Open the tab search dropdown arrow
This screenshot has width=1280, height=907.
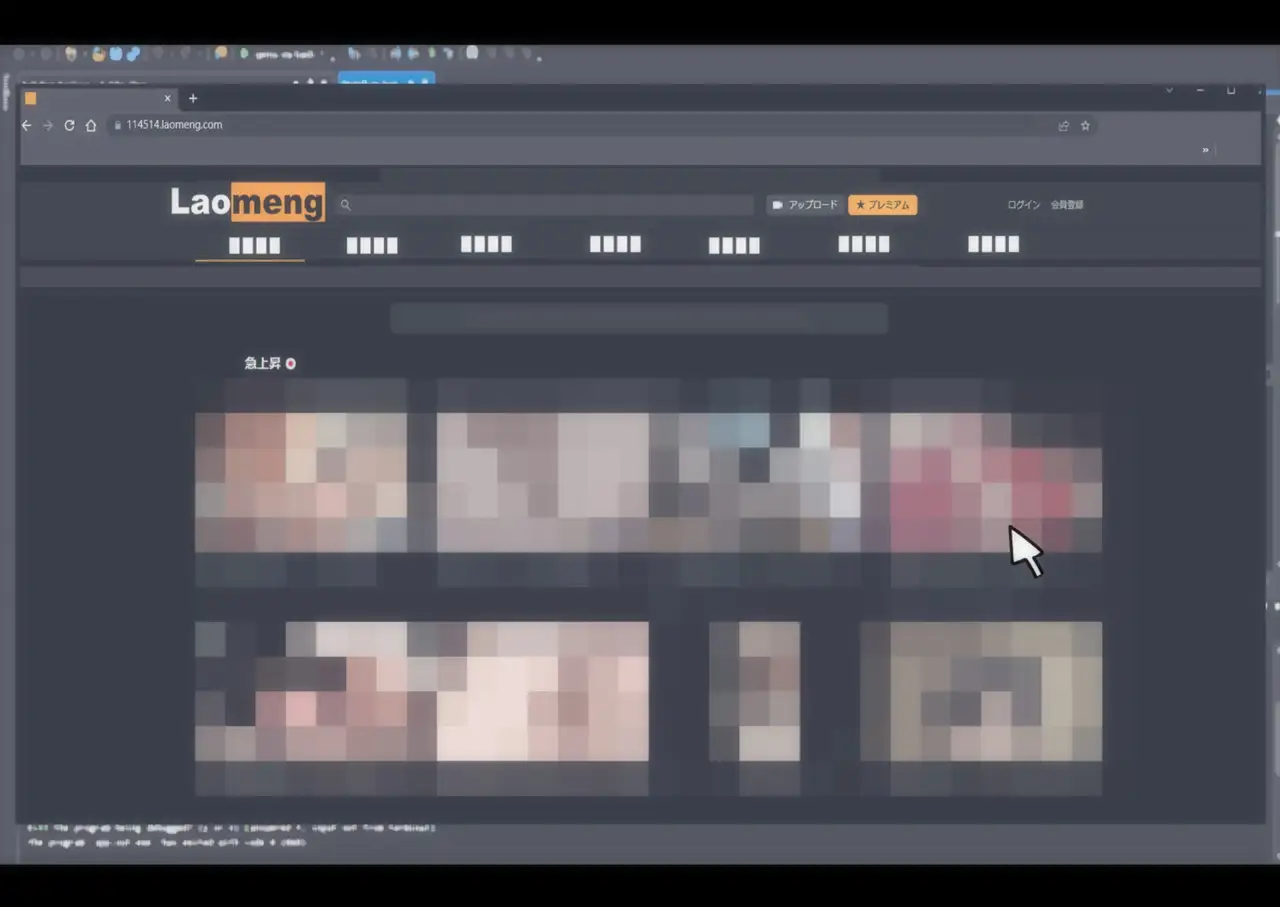coord(1169,91)
